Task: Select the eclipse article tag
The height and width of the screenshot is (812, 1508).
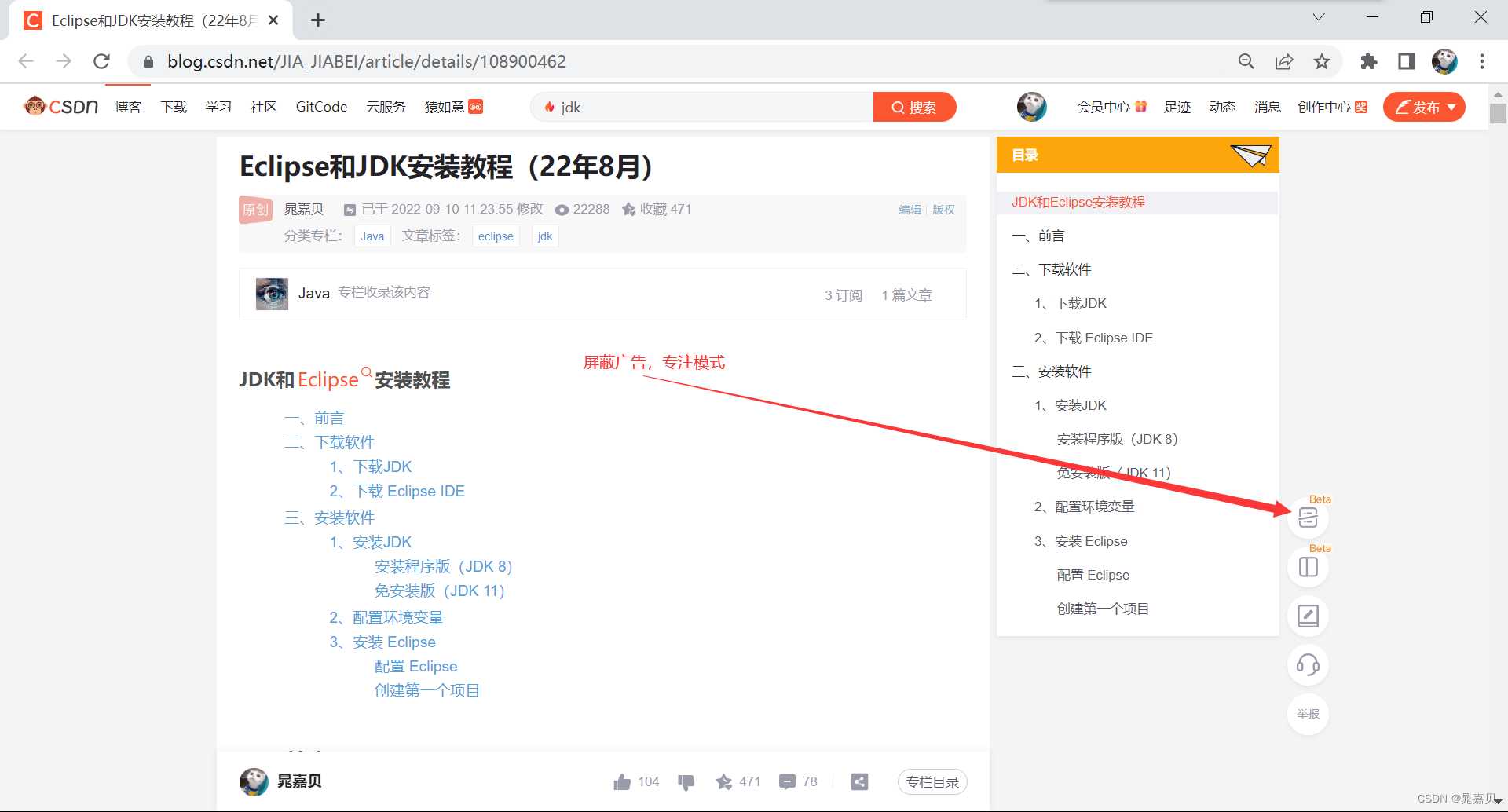Action: (x=496, y=236)
